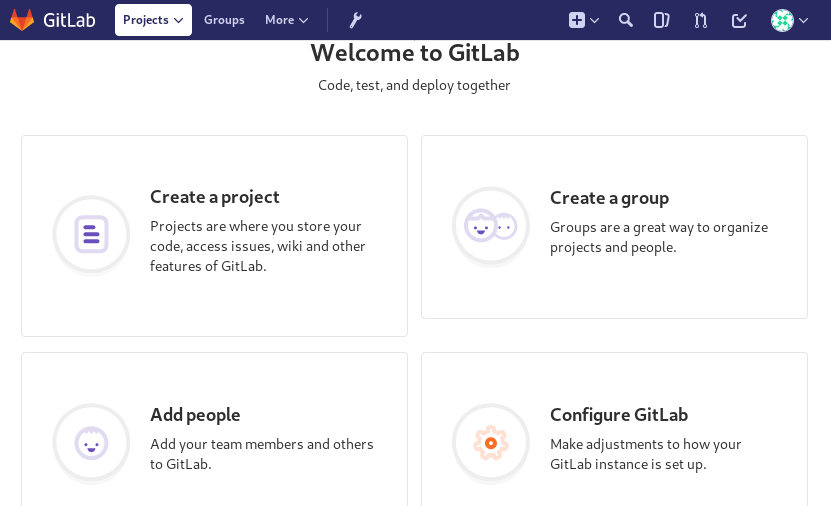The image size is (831, 506).
Task: Click the GitLab fox logo
Action: pyautogui.click(x=22, y=20)
